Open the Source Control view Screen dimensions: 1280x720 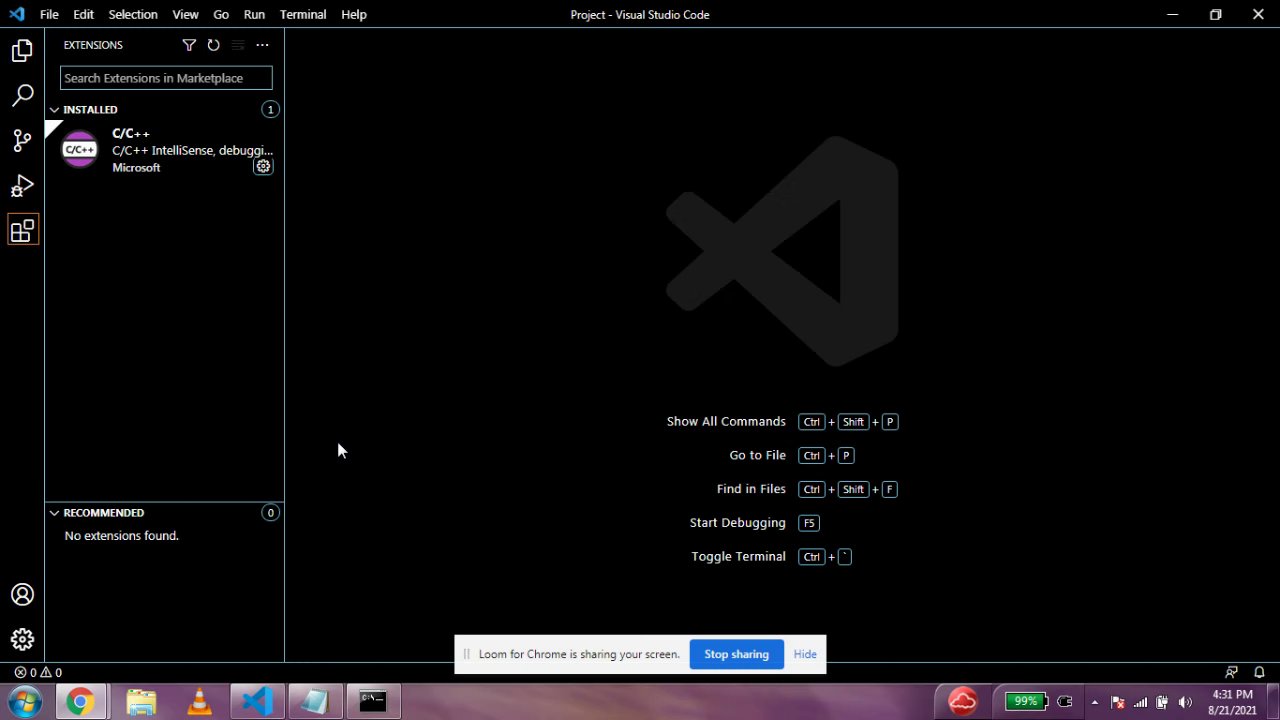(x=22, y=141)
